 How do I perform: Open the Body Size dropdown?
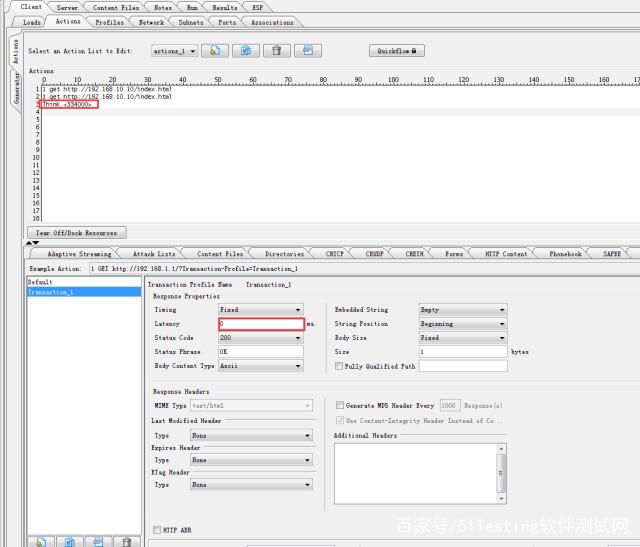[x=463, y=338]
